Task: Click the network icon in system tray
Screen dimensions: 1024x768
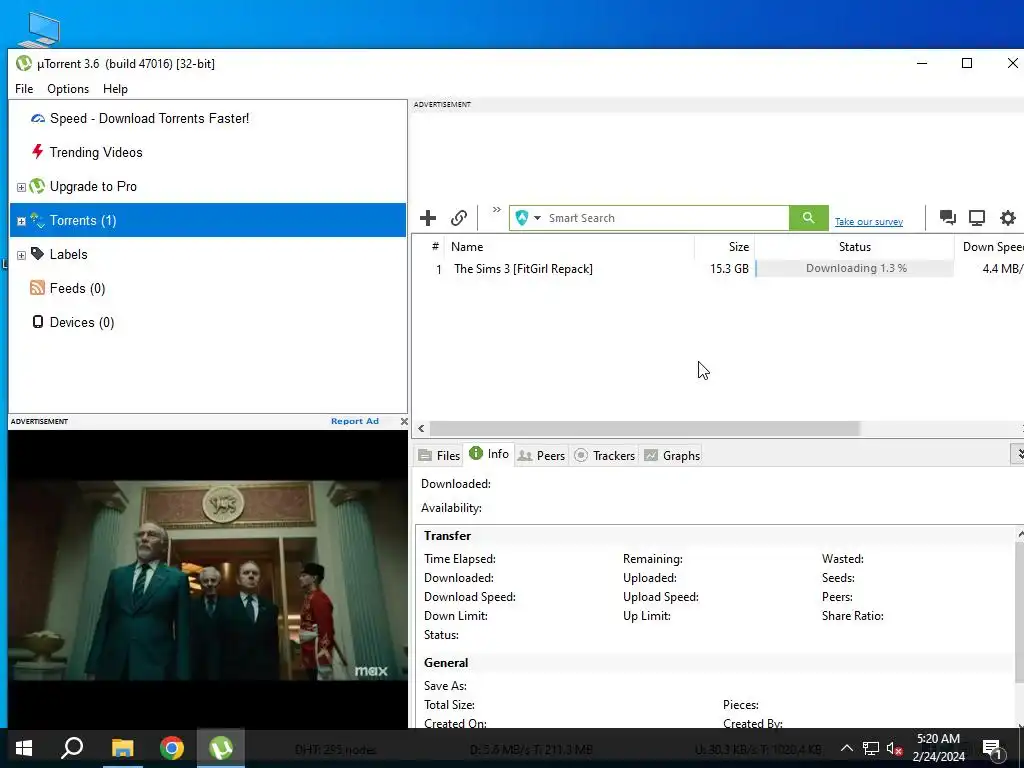Action: click(x=871, y=748)
